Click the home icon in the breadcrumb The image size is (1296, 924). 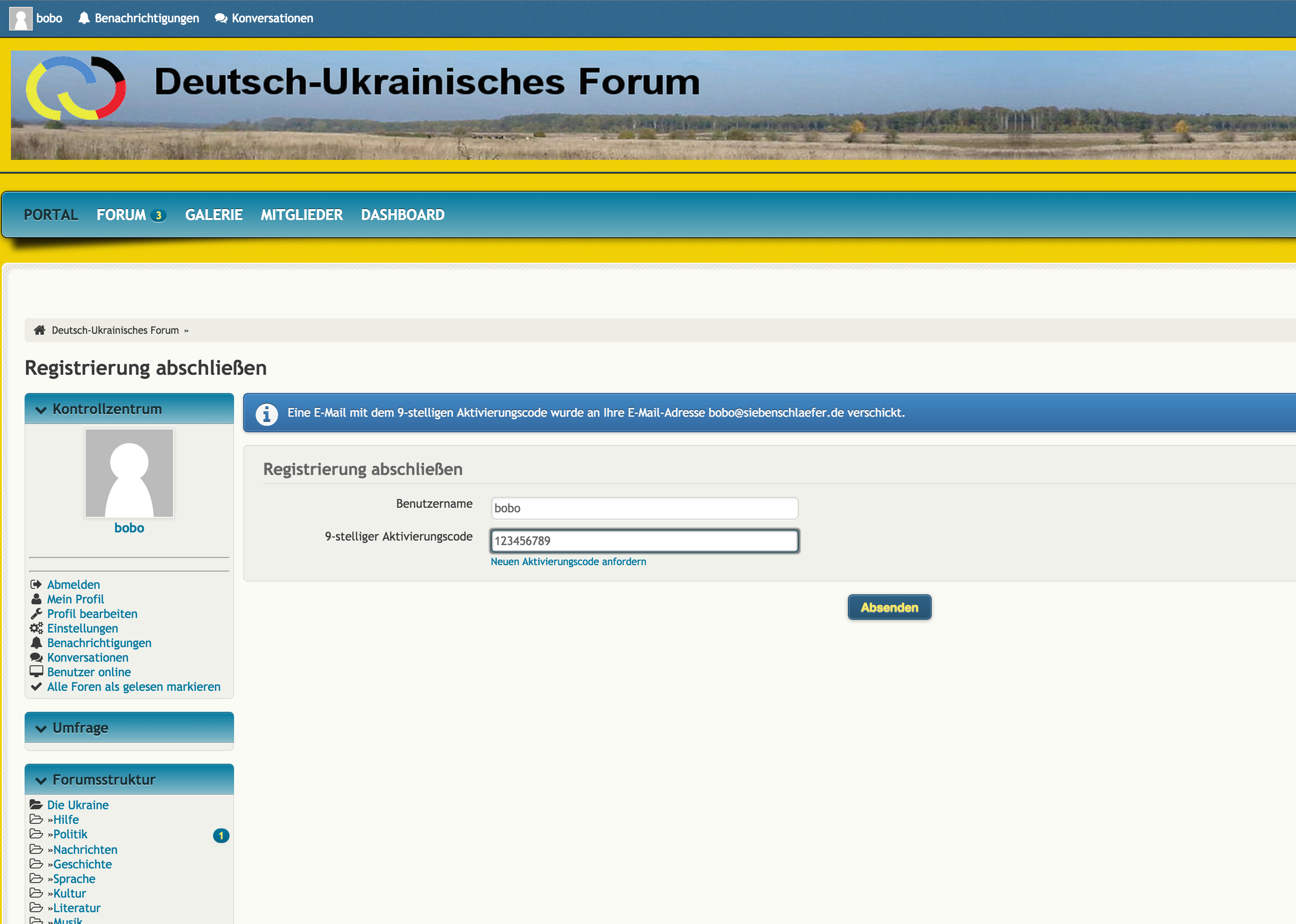pos(39,330)
